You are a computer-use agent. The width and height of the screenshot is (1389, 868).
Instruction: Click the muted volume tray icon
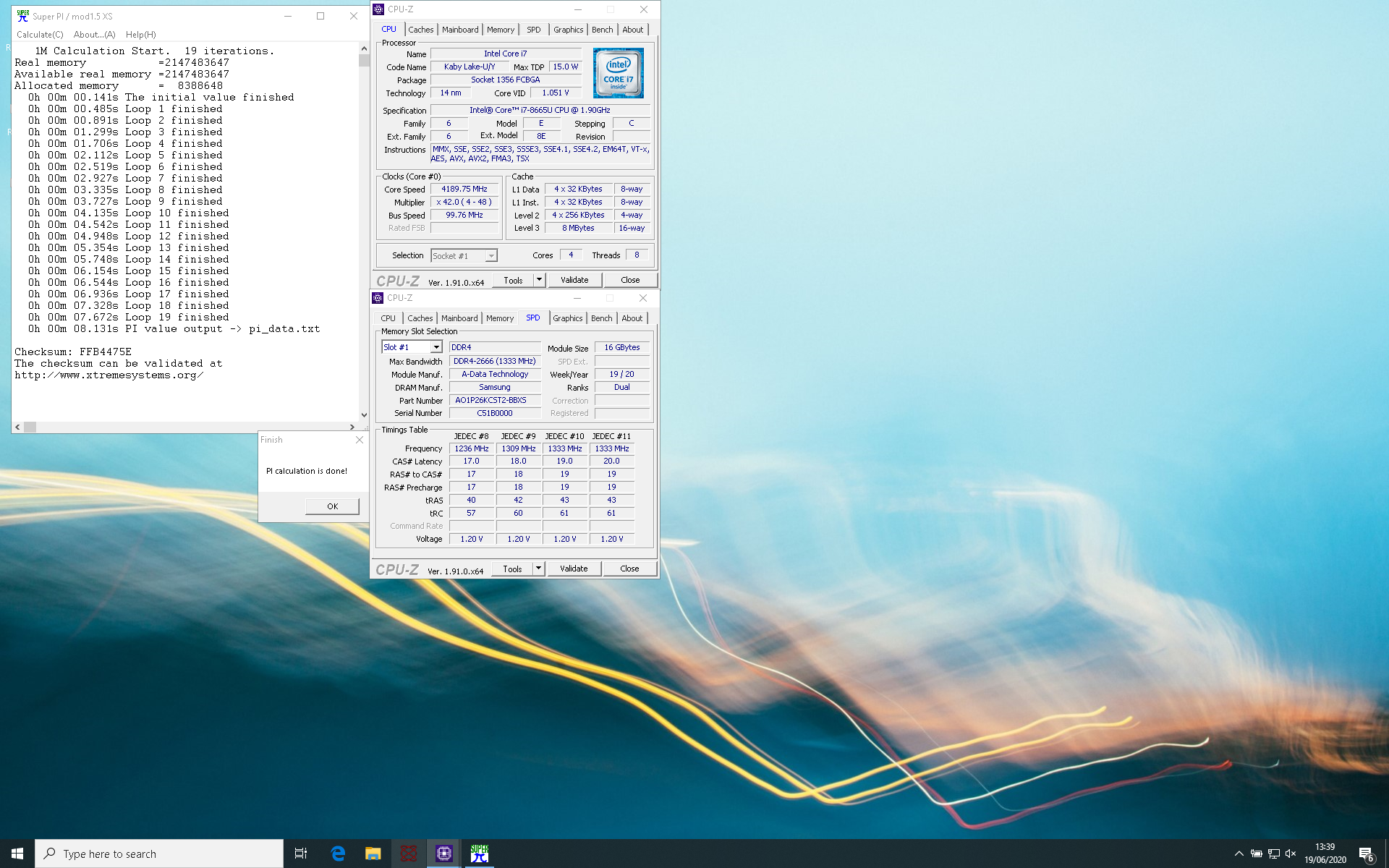1291,854
